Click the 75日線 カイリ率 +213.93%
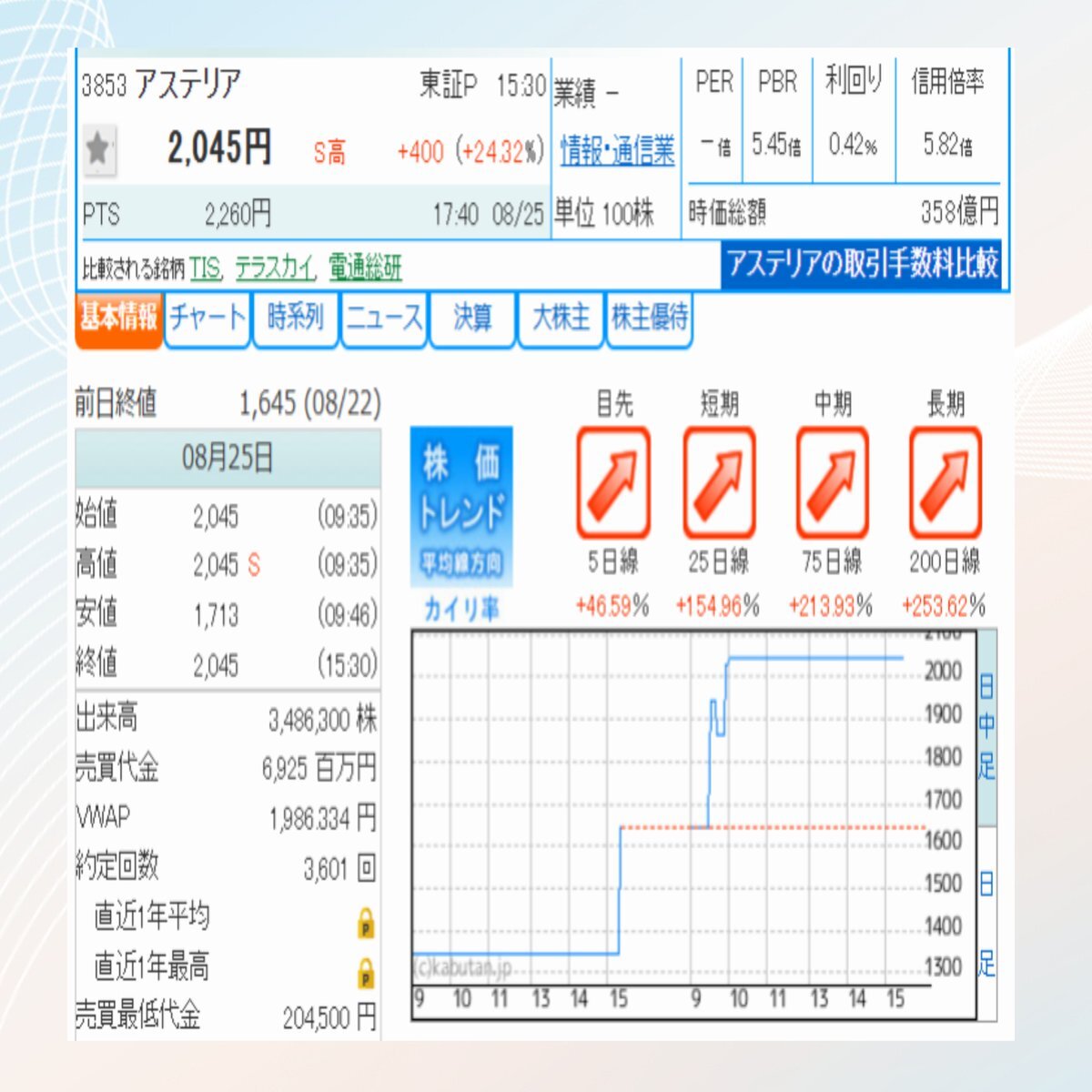 (831, 605)
